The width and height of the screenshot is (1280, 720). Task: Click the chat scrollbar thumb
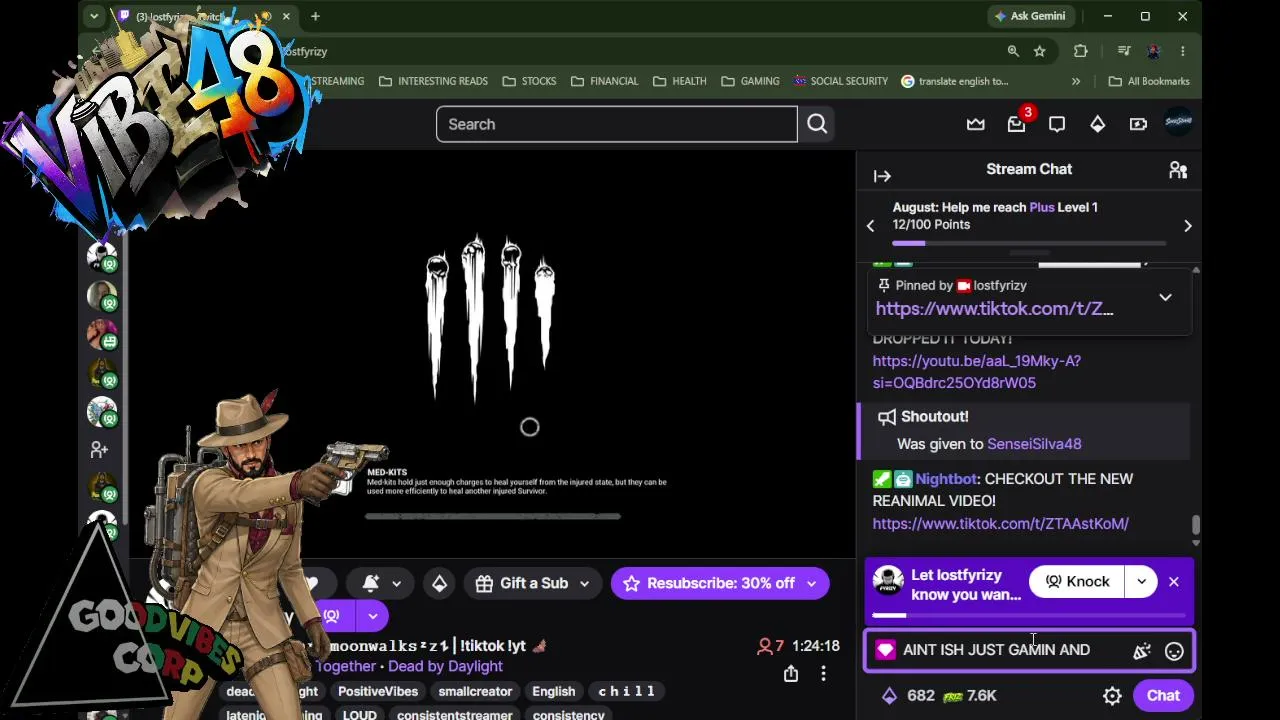click(x=1195, y=525)
